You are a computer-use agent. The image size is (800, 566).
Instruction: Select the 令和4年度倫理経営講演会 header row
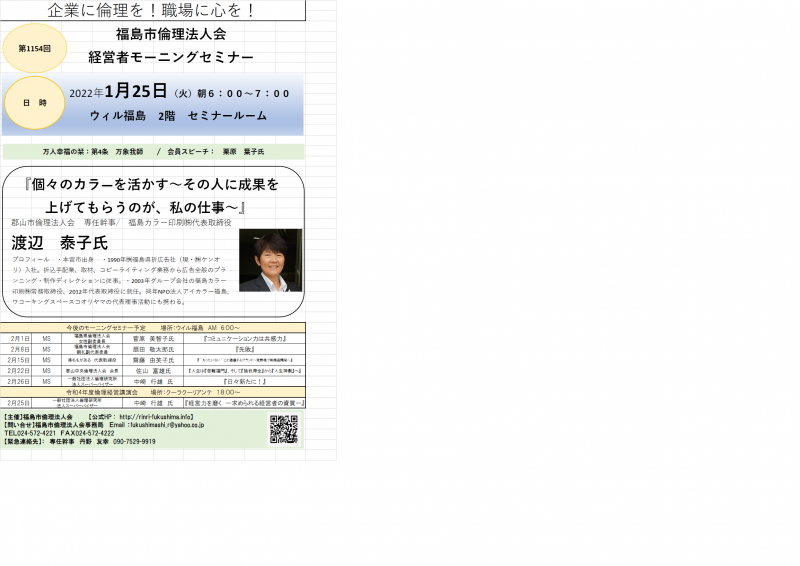pyautogui.click(x=153, y=392)
